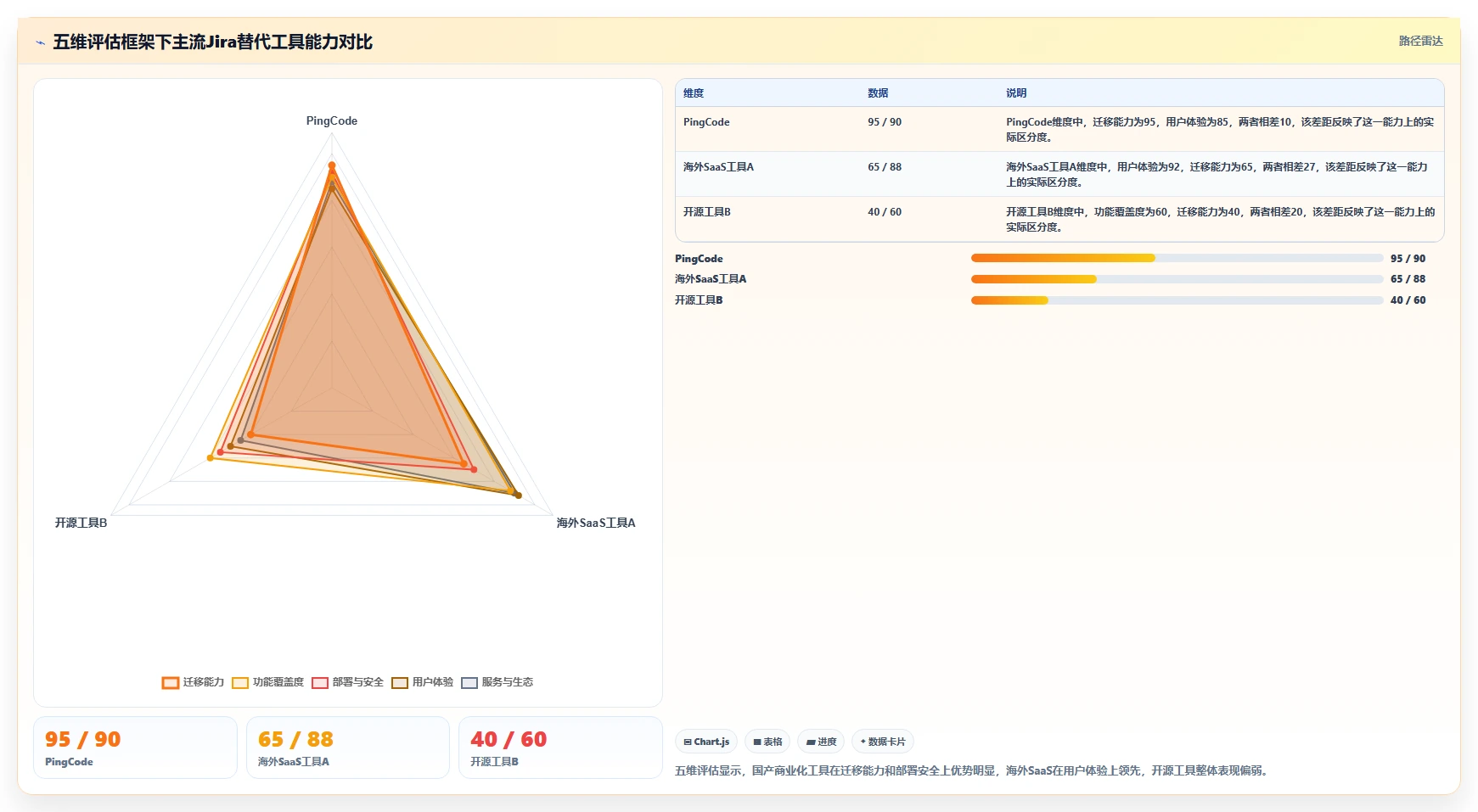
Task: Open the PingCode 95 / 90 data card
Action: (x=135, y=748)
